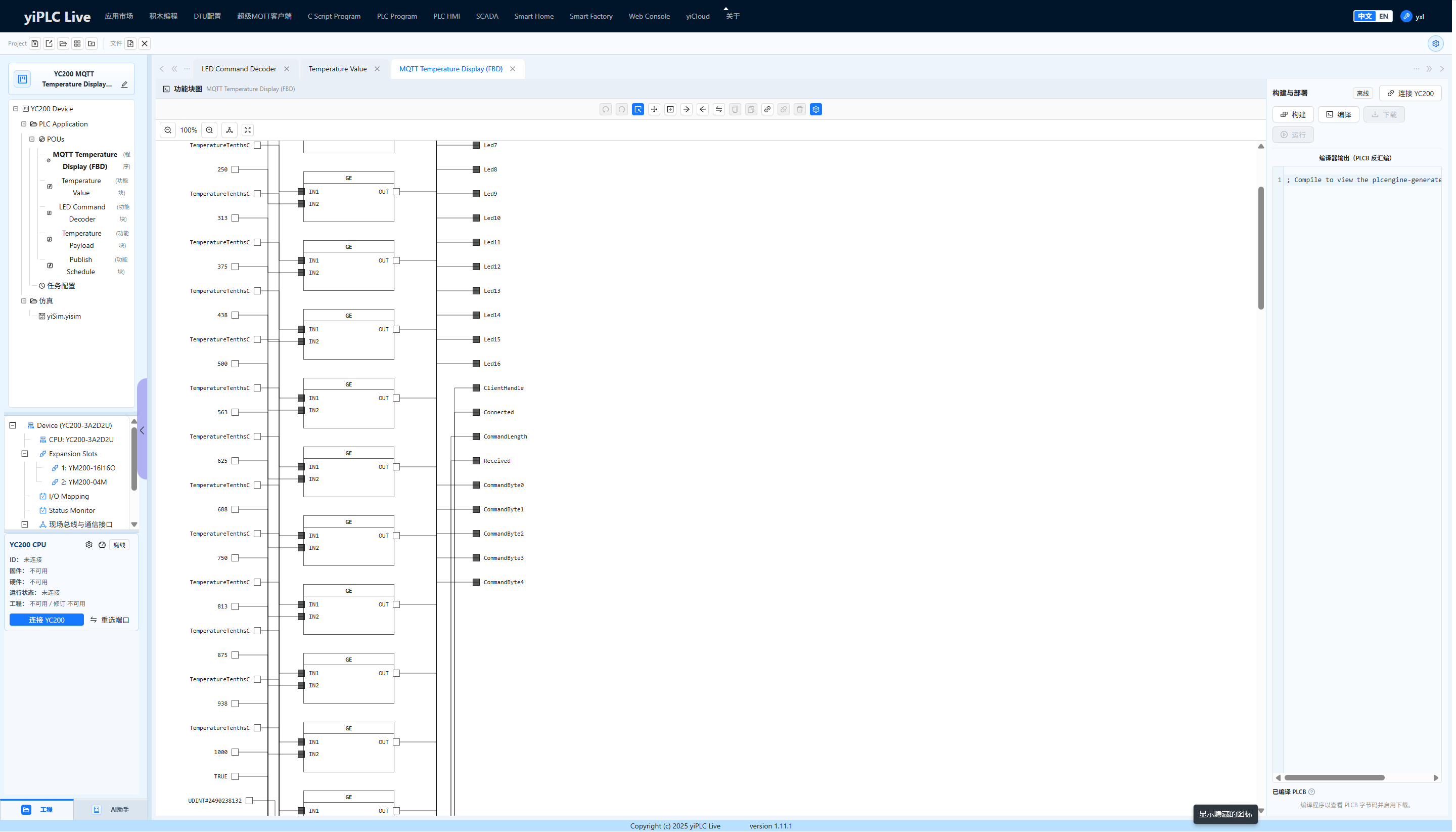
Task: Select the pointer selection tool in the FBD toolbar
Action: click(638, 109)
